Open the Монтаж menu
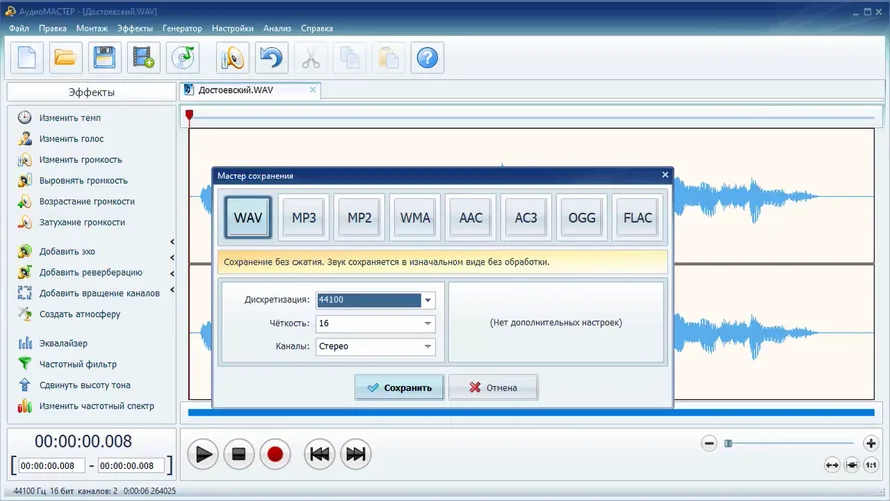890x501 pixels. 92,28
